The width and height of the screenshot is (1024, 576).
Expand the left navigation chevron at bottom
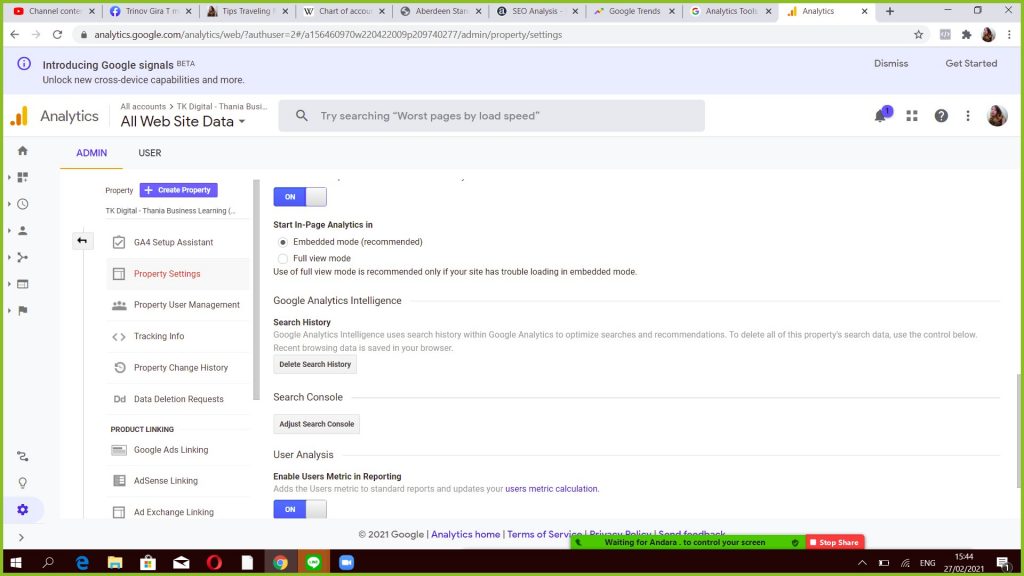[22, 538]
